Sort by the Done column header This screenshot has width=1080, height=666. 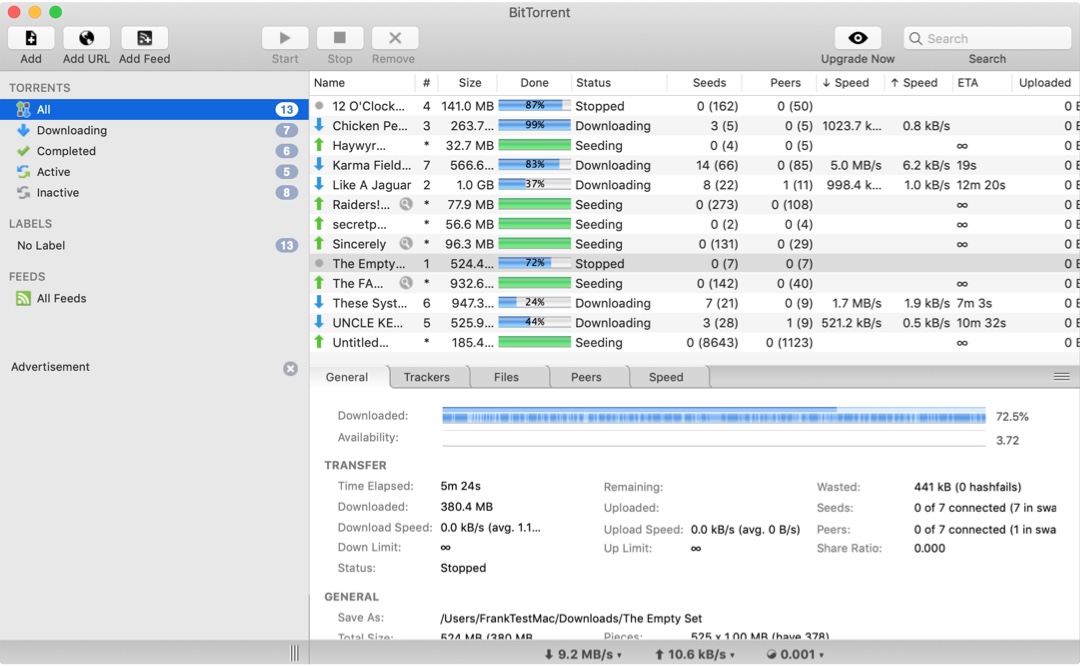point(534,83)
